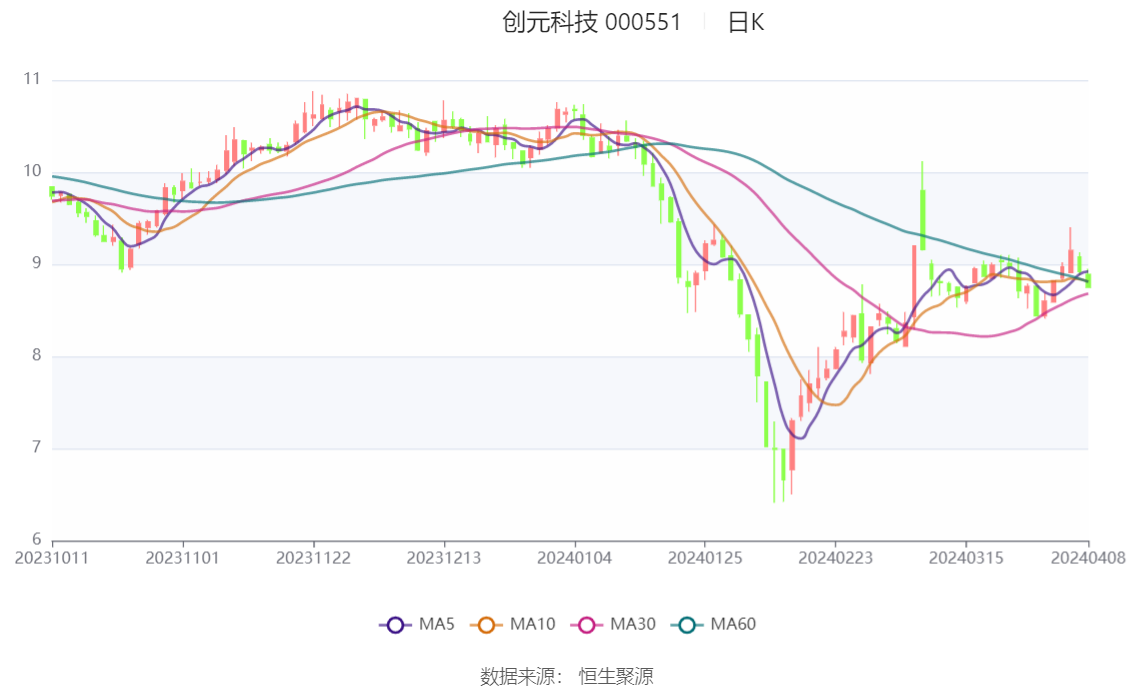Select the 20240104 date axis label
The height and width of the screenshot is (689, 1134).
point(574,558)
